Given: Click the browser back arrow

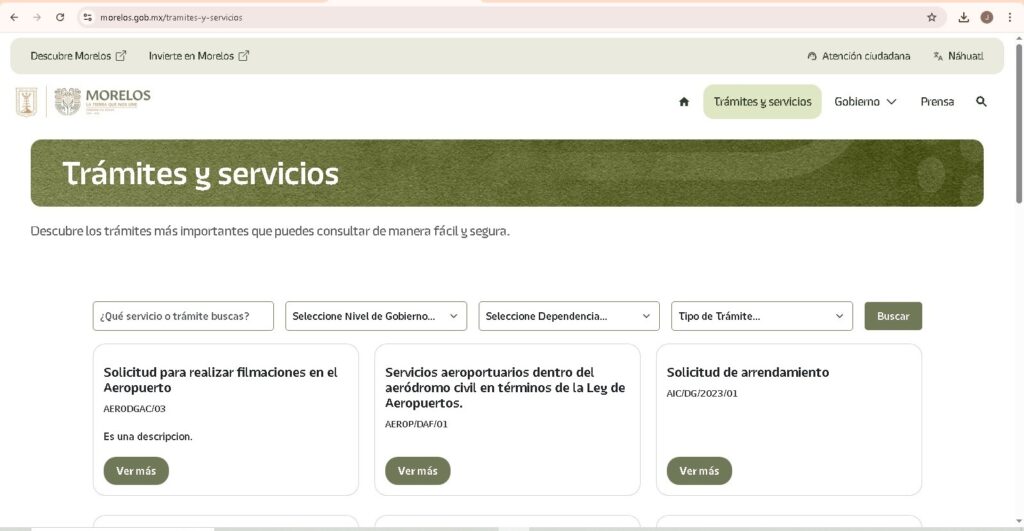Looking at the screenshot, I should (13, 17).
